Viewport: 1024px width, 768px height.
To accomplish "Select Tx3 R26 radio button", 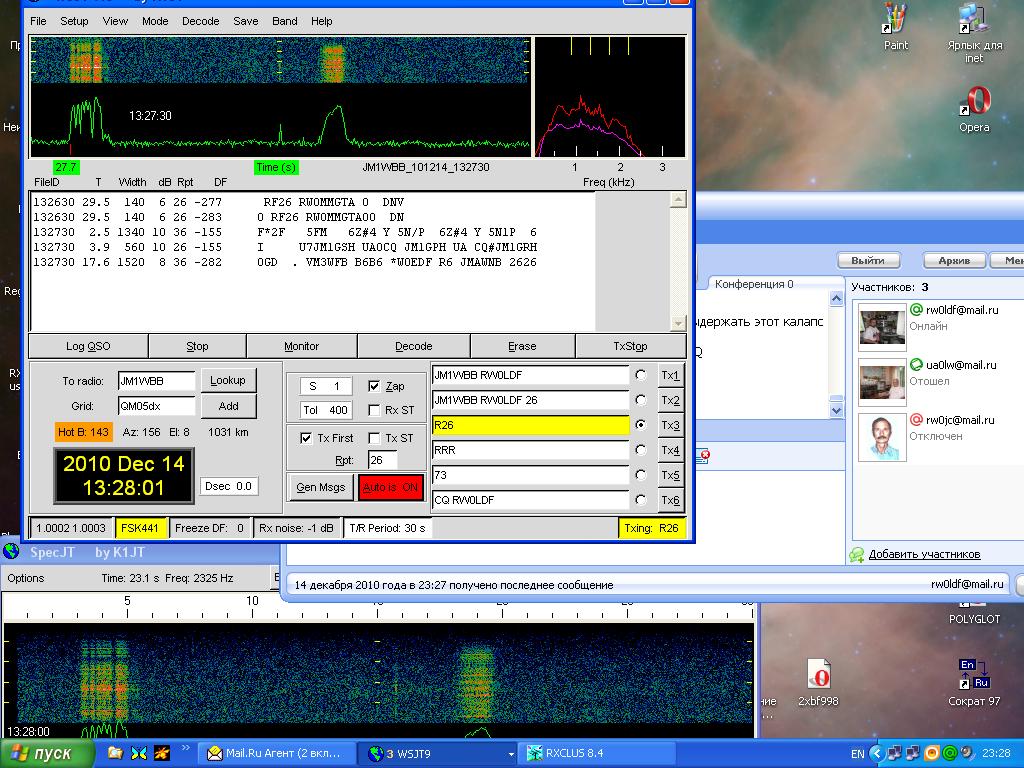I will pos(641,424).
